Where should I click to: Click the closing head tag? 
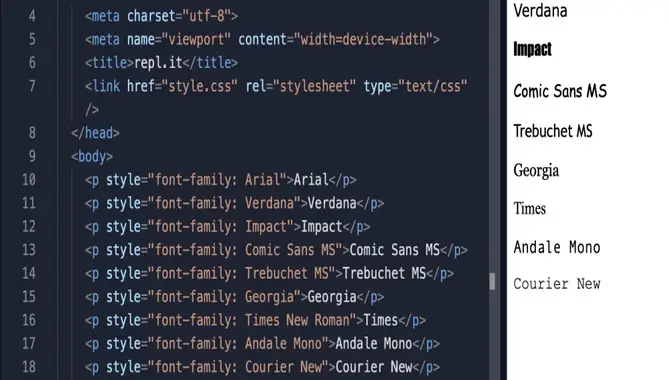pos(95,133)
